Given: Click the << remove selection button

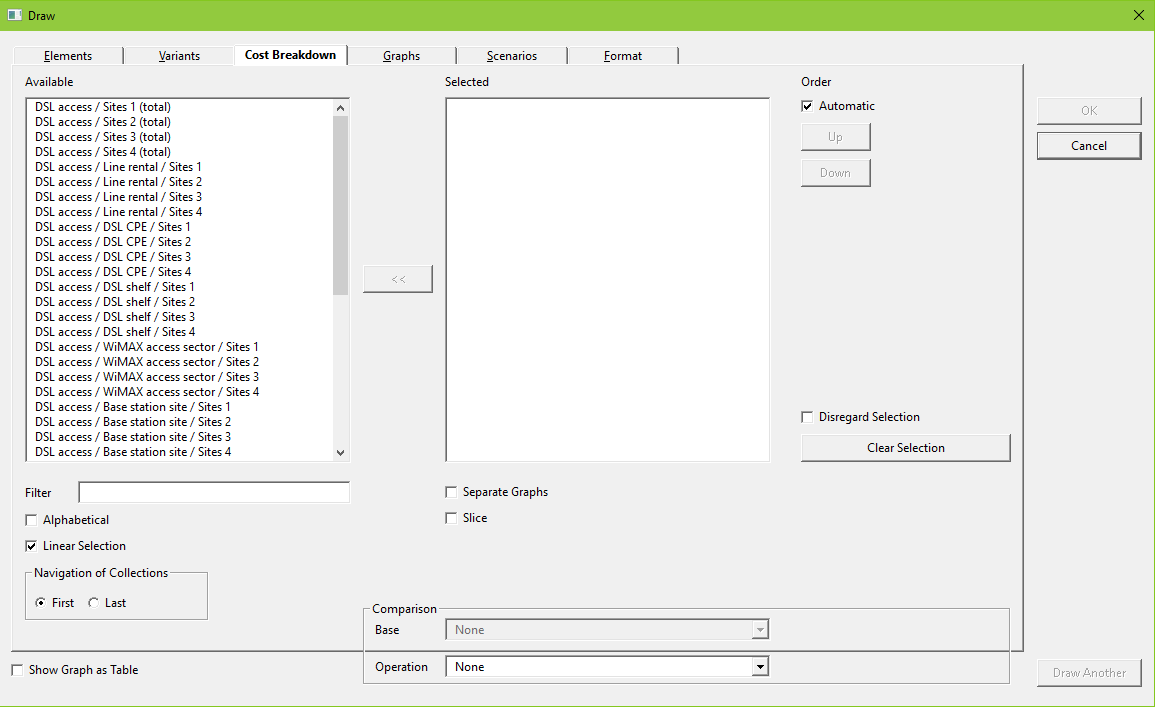Looking at the screenshot, I should coord(398,279).
